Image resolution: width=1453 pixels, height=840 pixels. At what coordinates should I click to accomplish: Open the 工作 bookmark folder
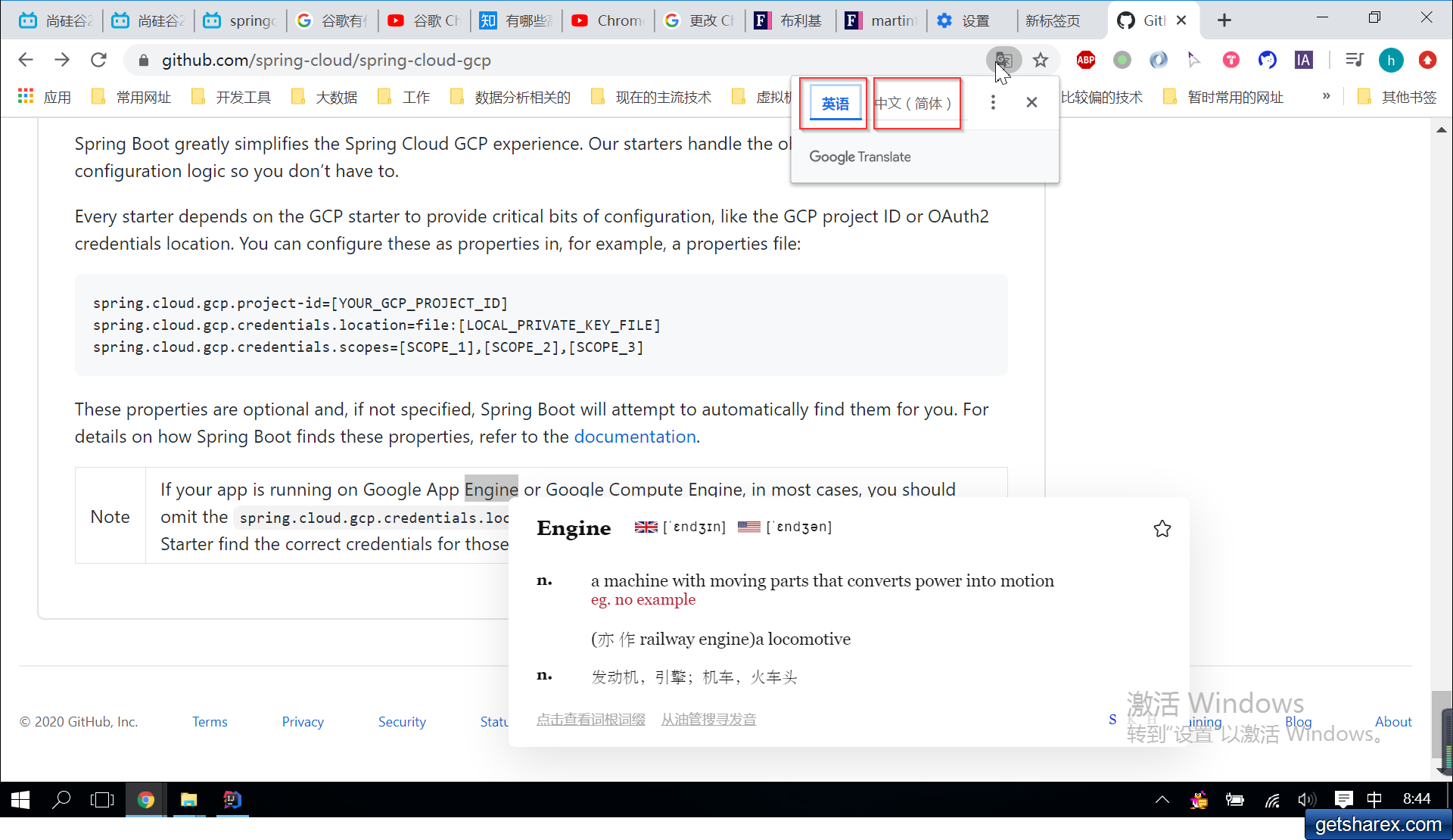(403, 97)
